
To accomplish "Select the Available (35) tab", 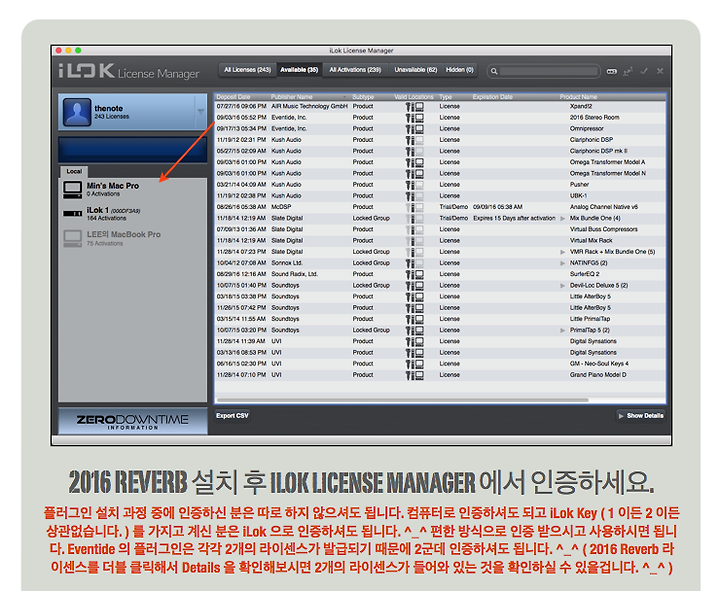I will tap(299, 70).
